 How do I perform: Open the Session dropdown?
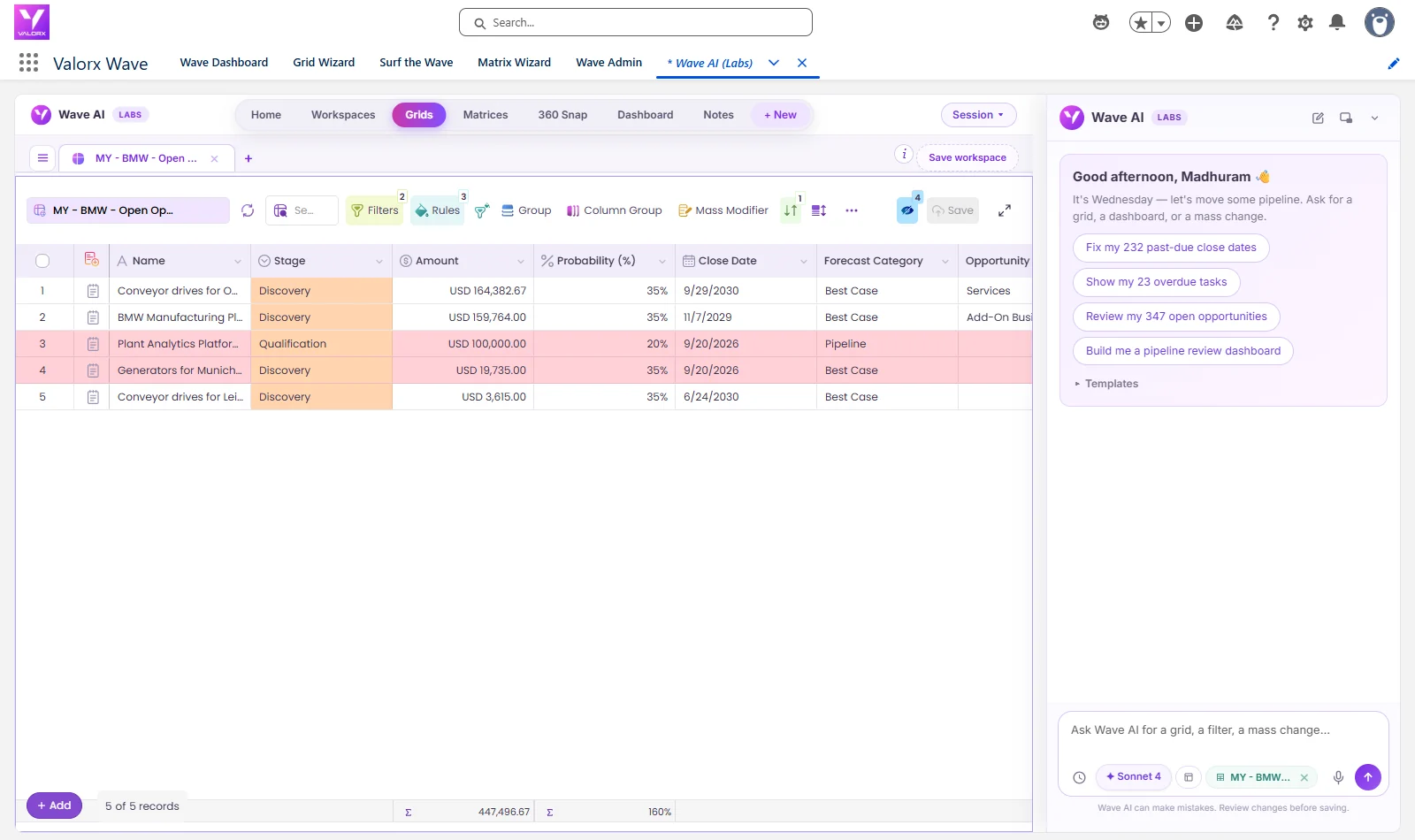point(978,115)
